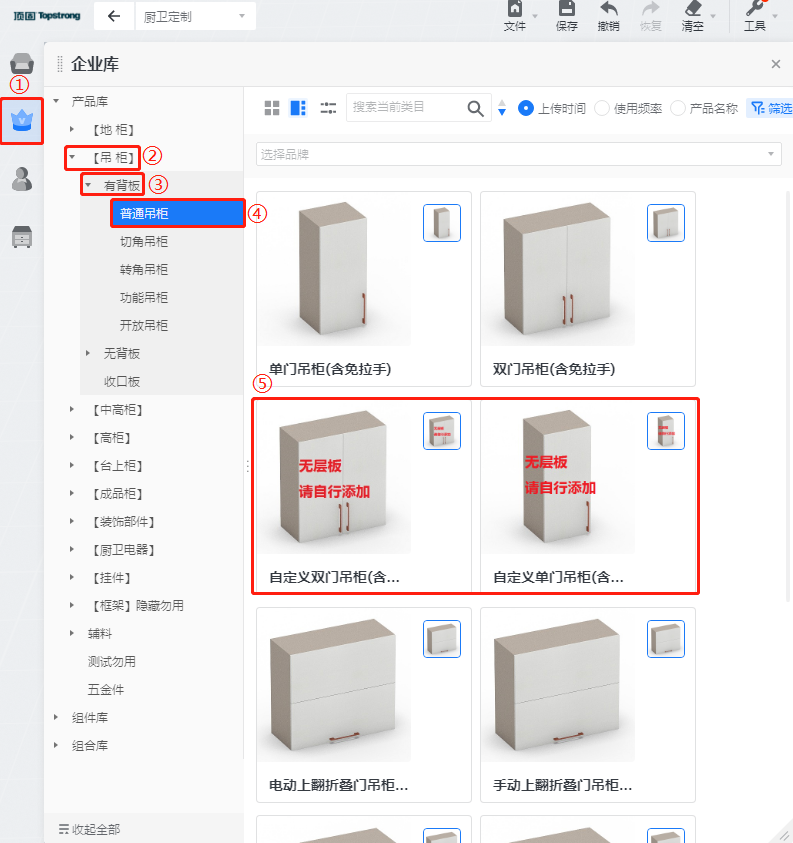Expand the 【装饰部件】 category
793x843 pixels.
point(72,521)
